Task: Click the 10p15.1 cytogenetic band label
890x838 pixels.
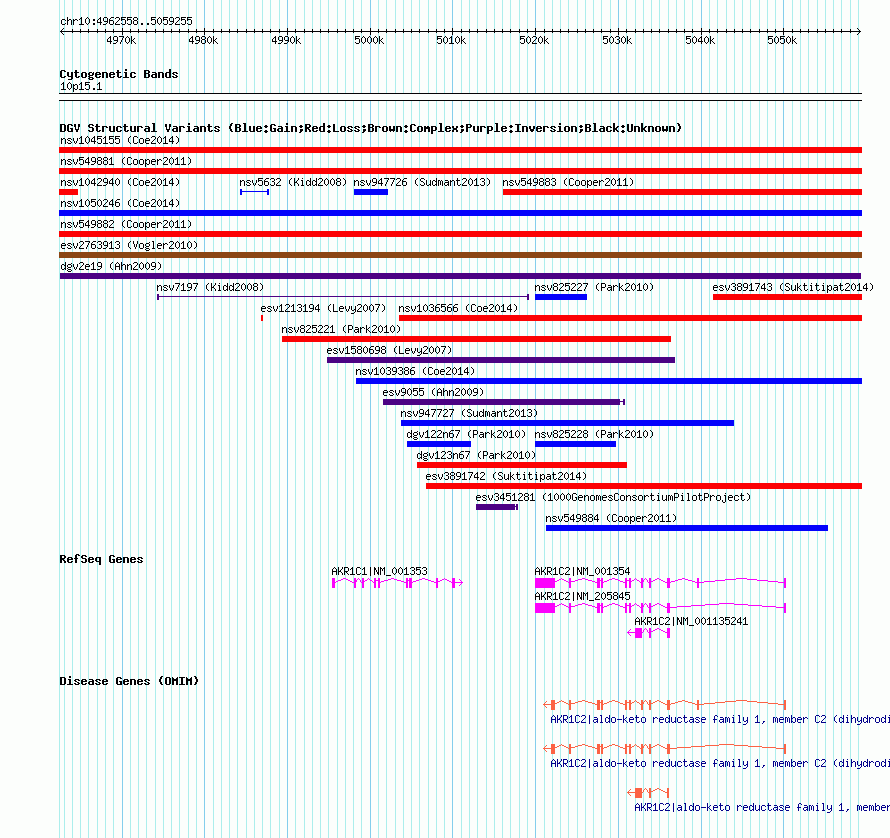Action: tap(81, 86)
